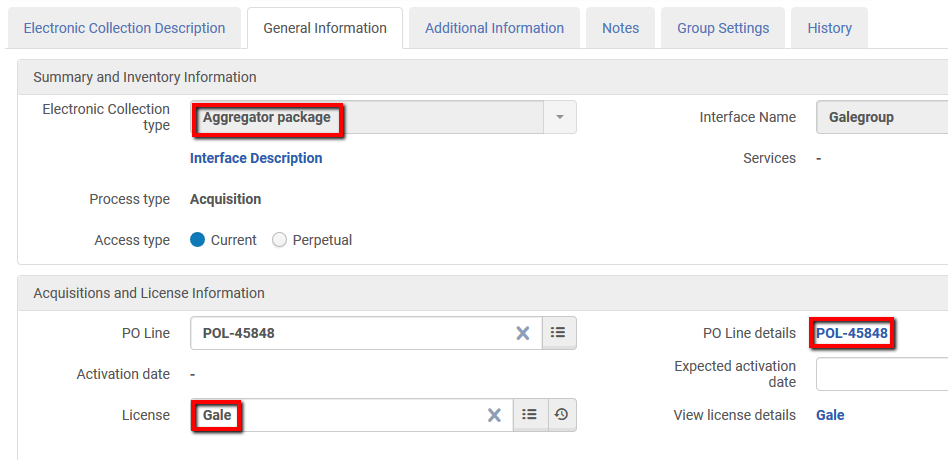948x460 pixels.
Task: Click the Gale view license details link
Action: (830, 415)
